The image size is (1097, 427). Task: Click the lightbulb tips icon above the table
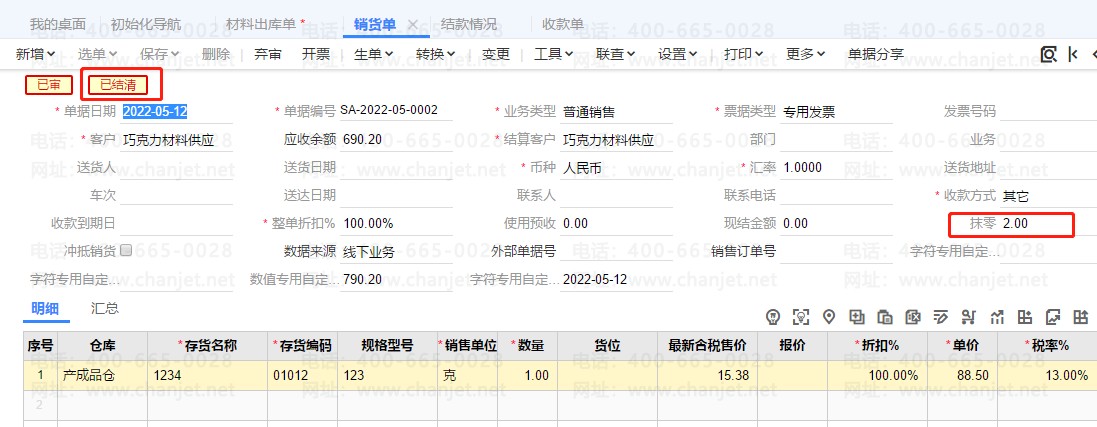[x=773, y=317]
